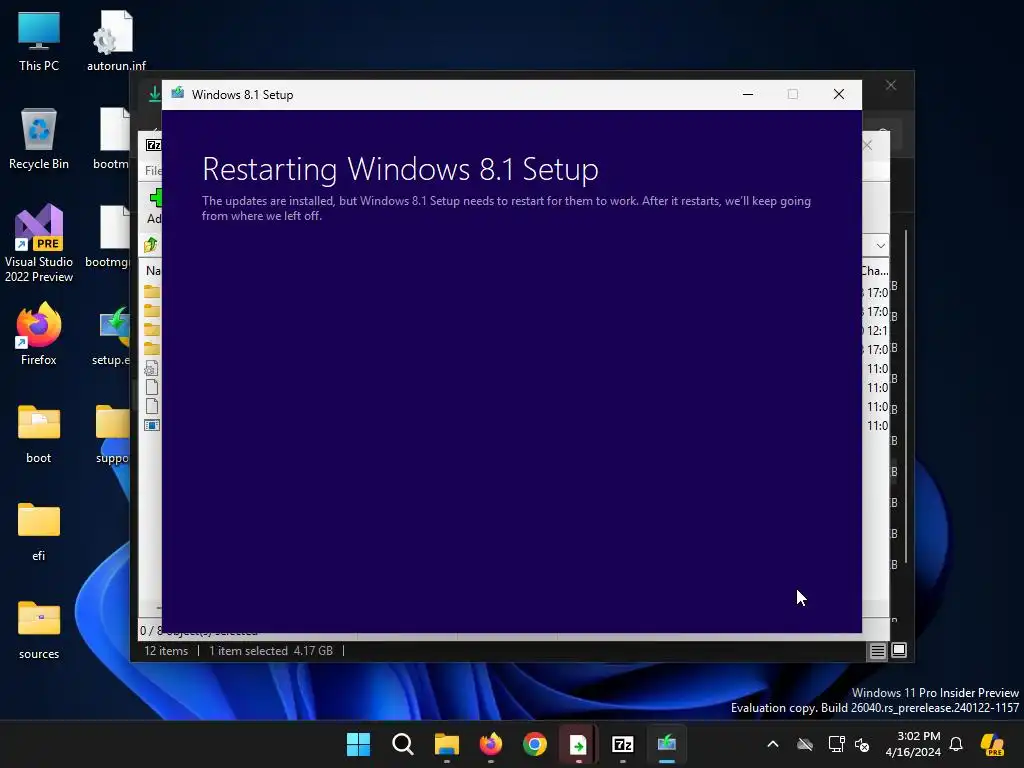Viewport: 1024px width, 768px height.
Task: Open the clock showing 3:02 PM
Action: tap(913, 744)
